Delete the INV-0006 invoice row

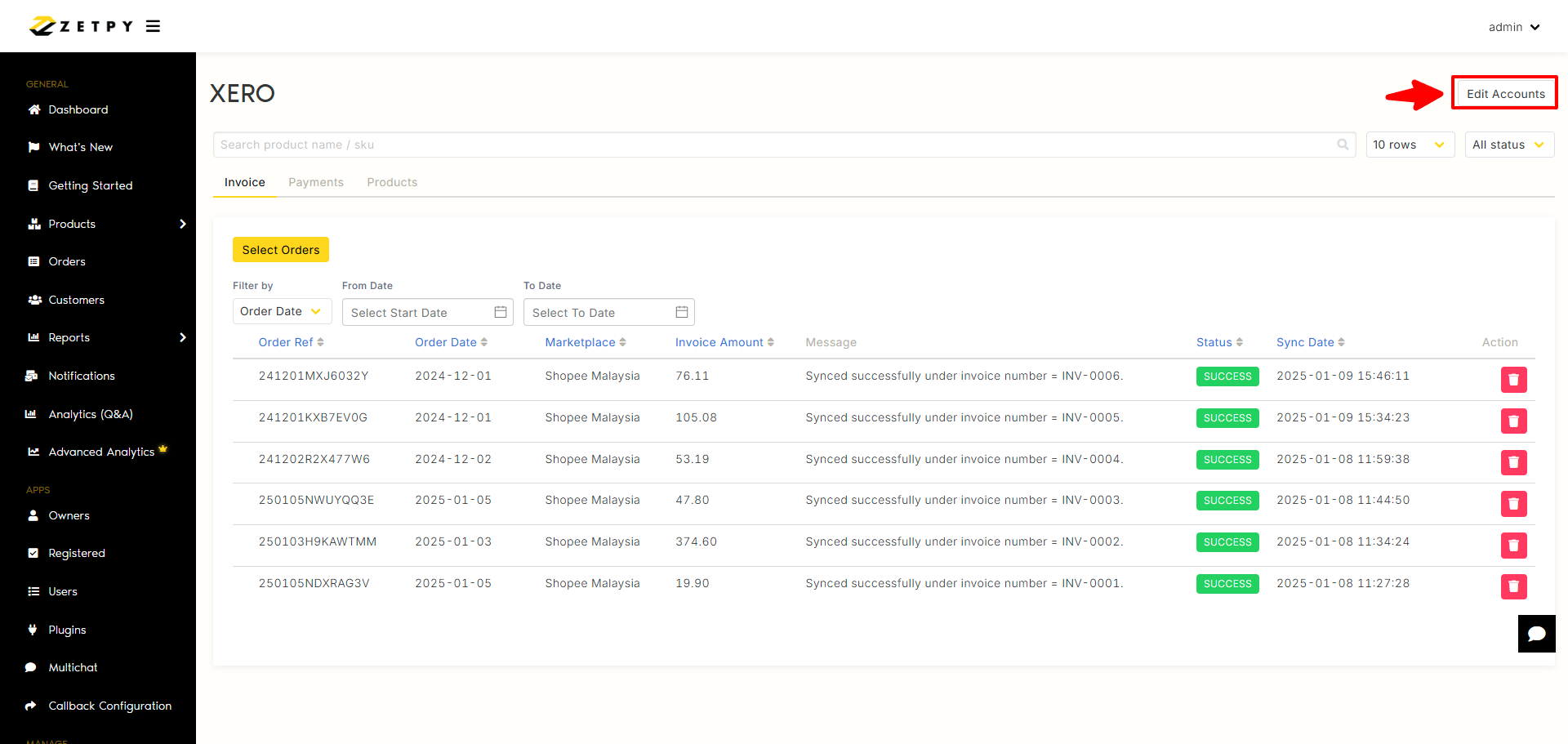click(1513, 380)
